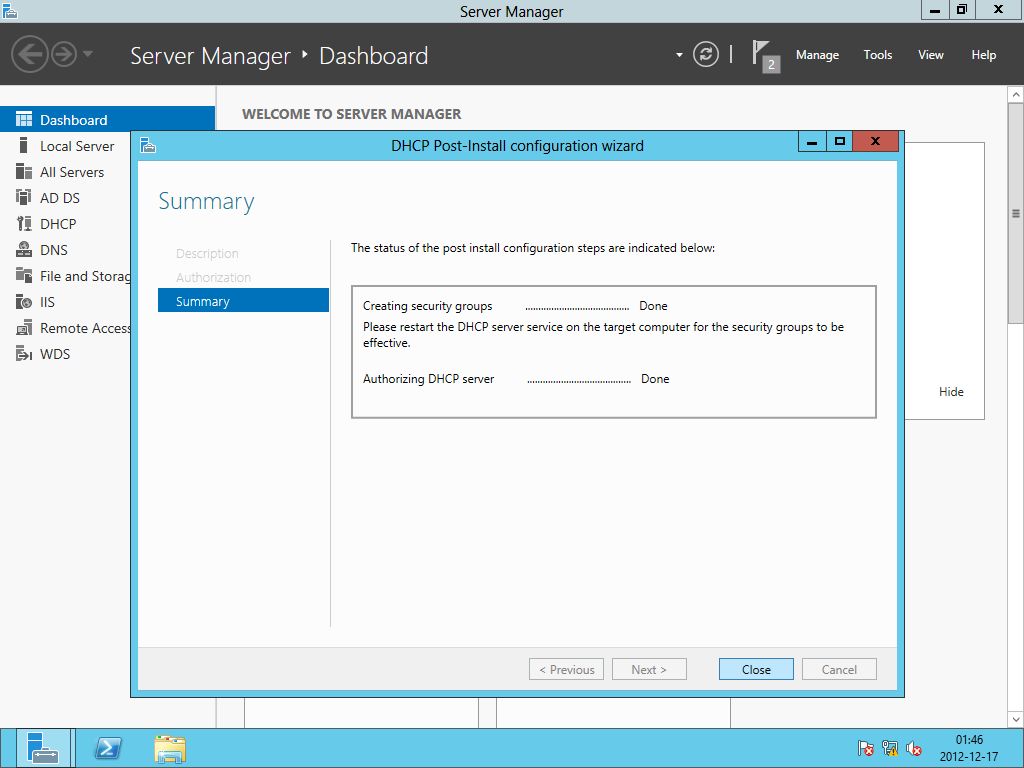This screenshot has width=1024, height=768.
Task: Click the muted volume tray icon
Action: point(914,748)
